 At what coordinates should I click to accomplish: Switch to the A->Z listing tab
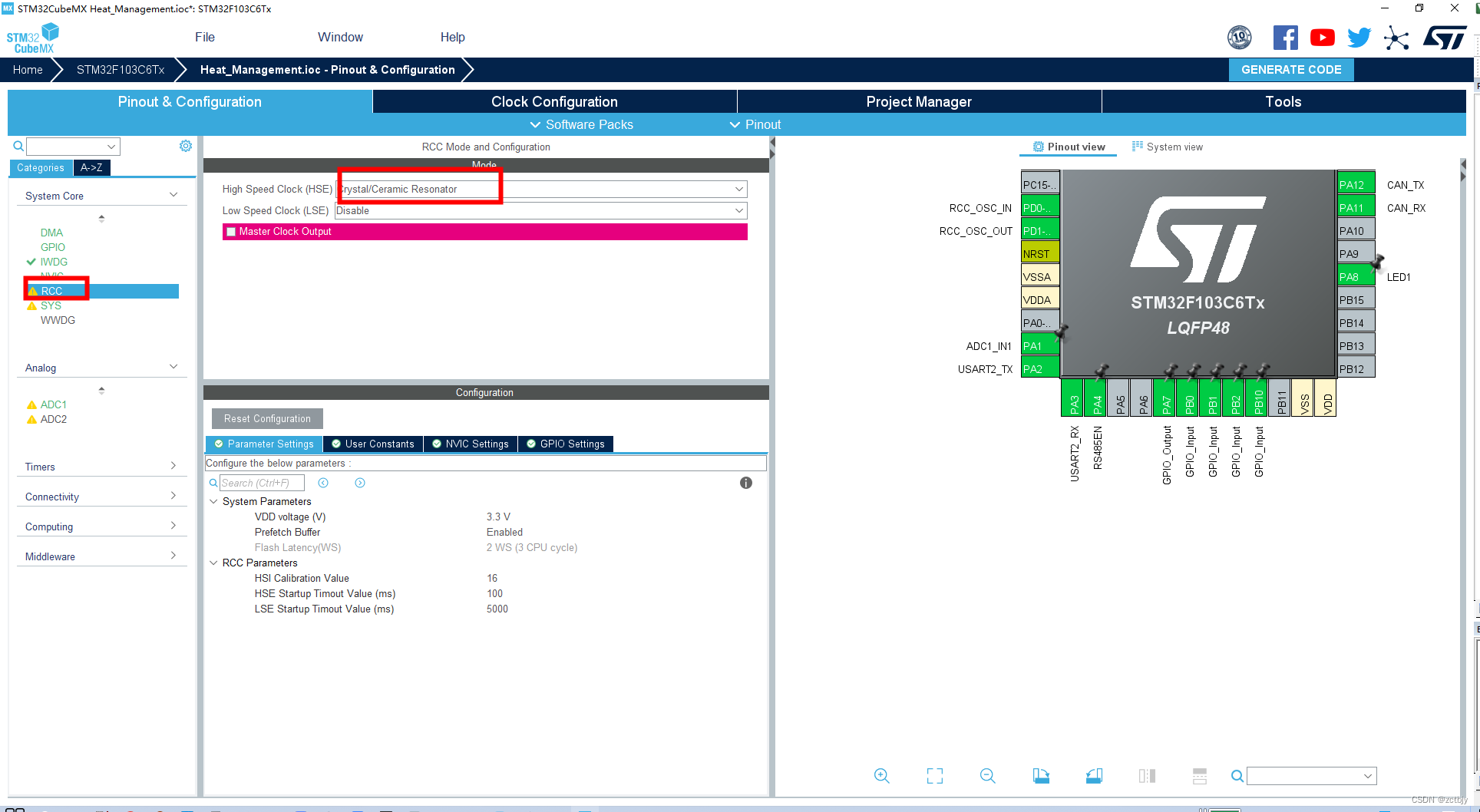[91, 167]
